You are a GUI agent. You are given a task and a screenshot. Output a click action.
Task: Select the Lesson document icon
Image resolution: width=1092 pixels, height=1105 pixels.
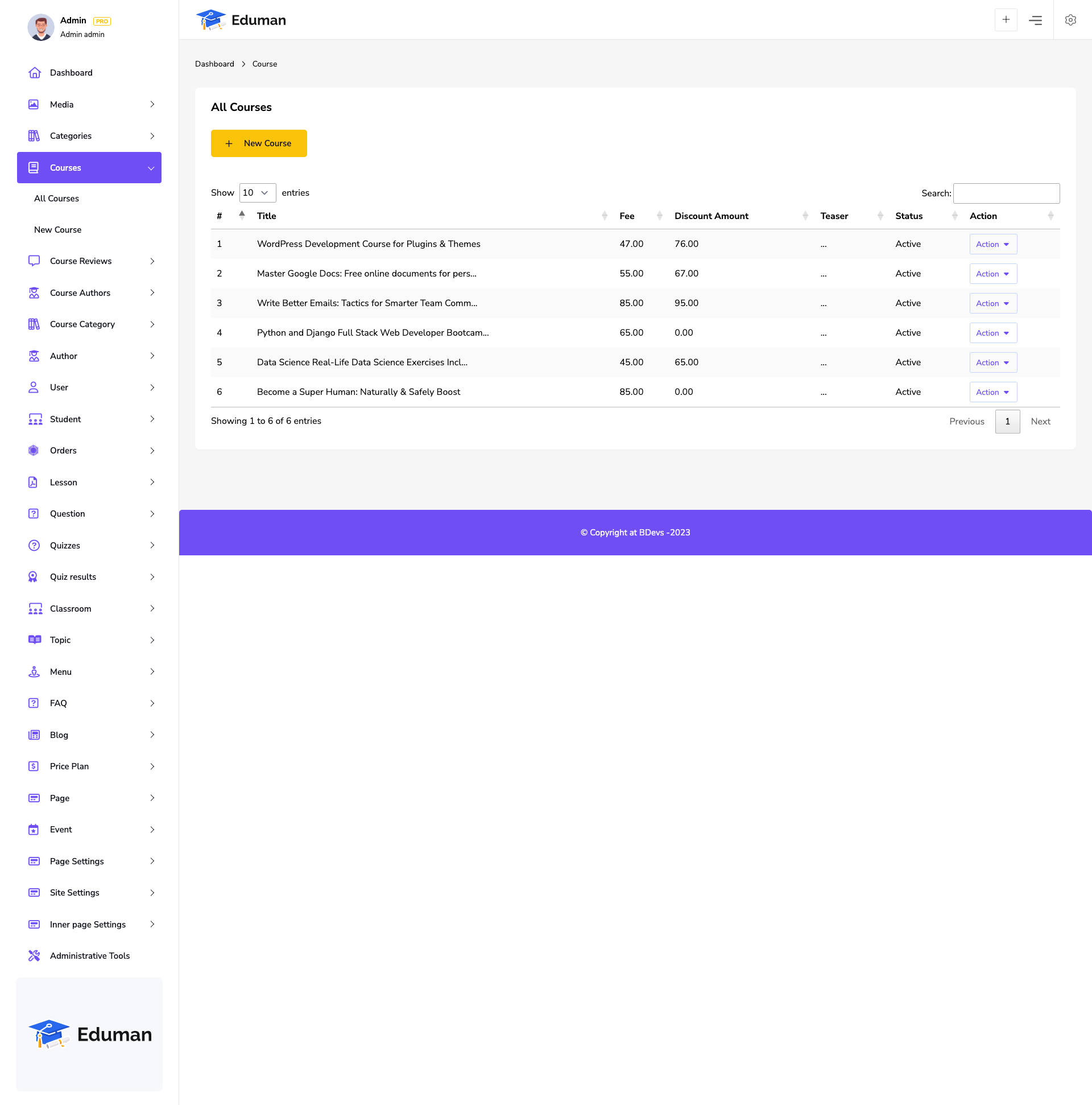click(34, 482)
